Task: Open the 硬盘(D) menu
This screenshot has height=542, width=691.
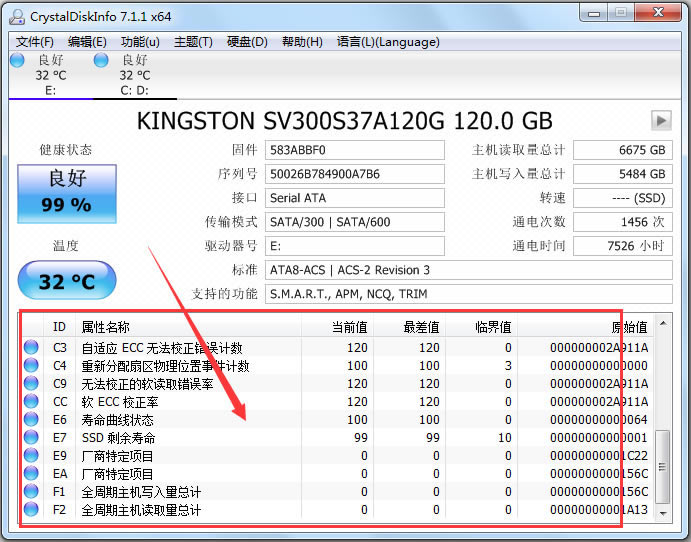Action: tap(247, 42)
